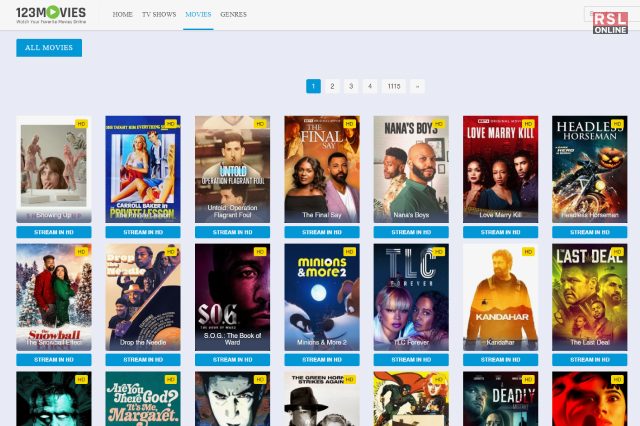Click HD badge on Untold poster
Image resolution: width=640 pixels, height=426 pixels.
tap(260, 124)
